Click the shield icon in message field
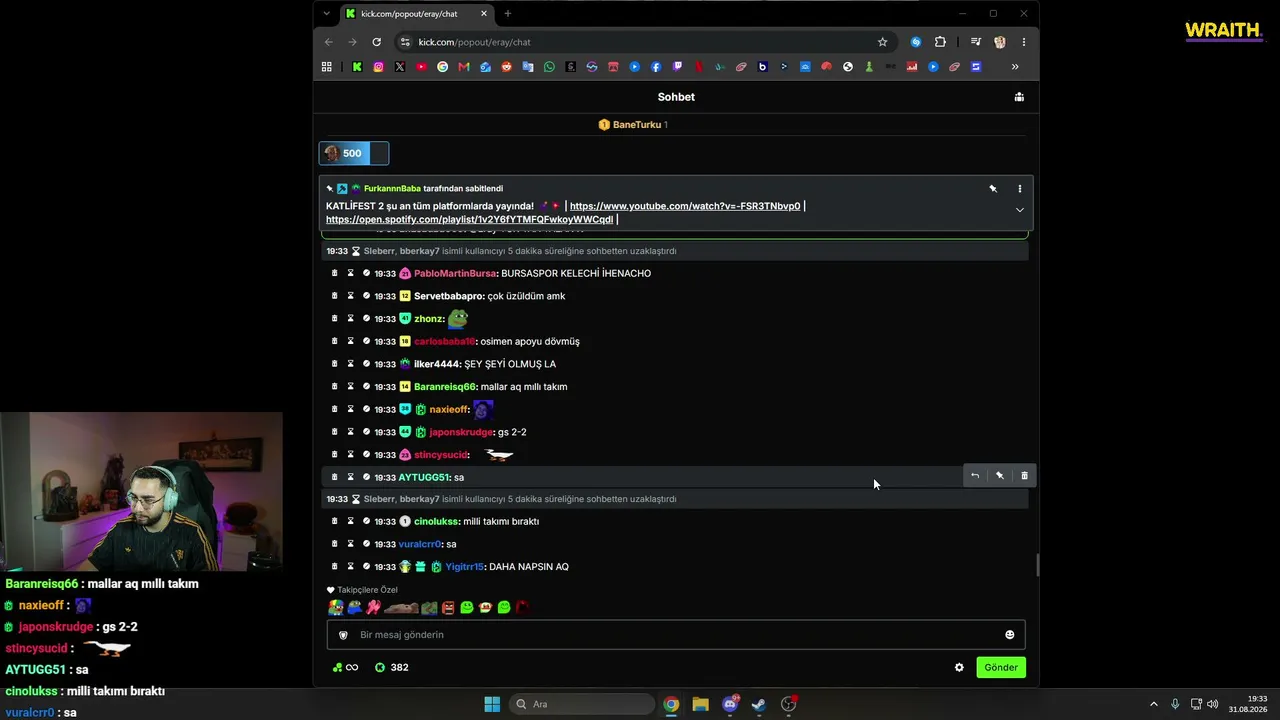 [x=343, y=635]
